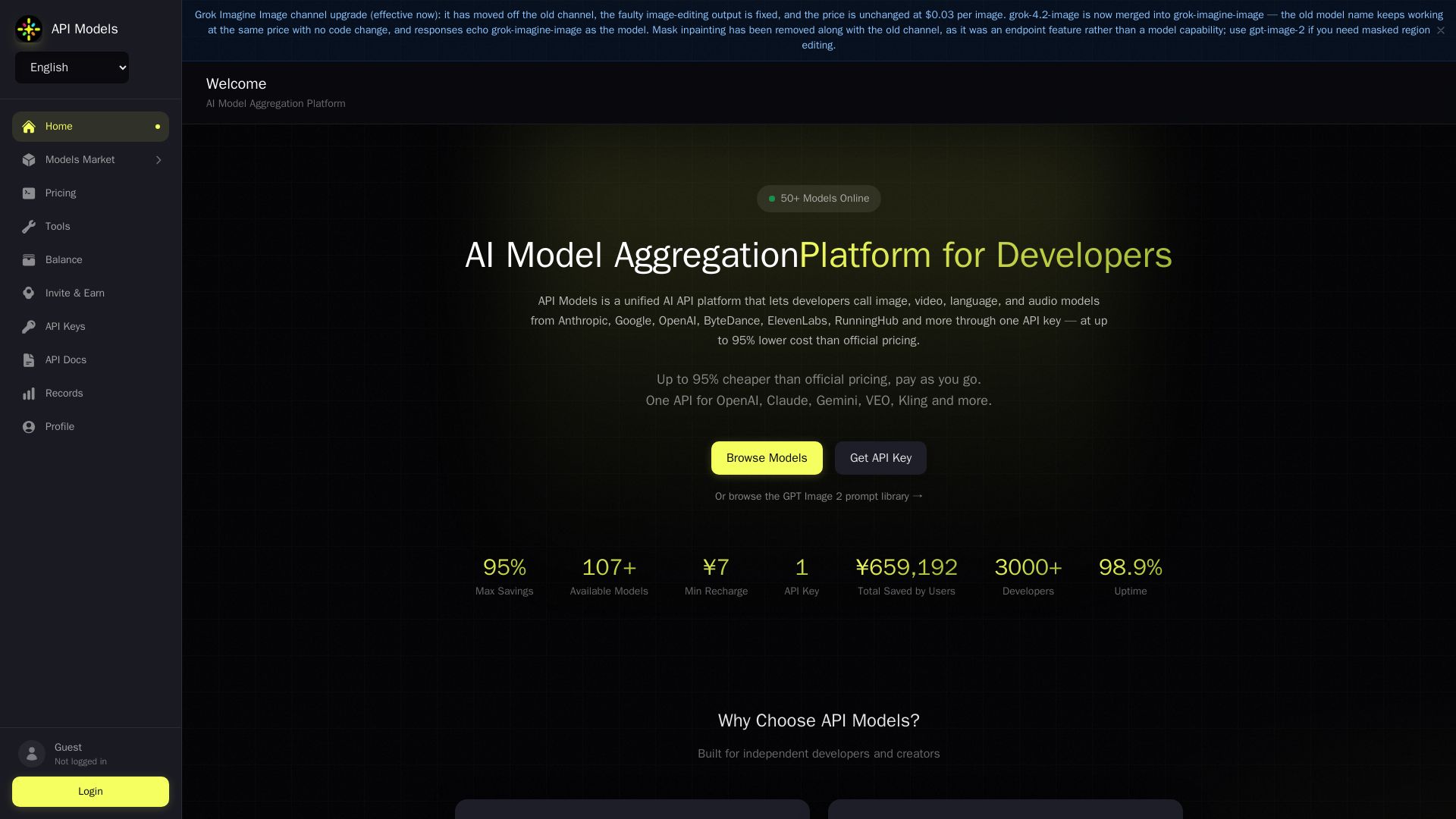Open the API Docs menu item
This screenshot has width=1456, height=819.
coord(90,360)
